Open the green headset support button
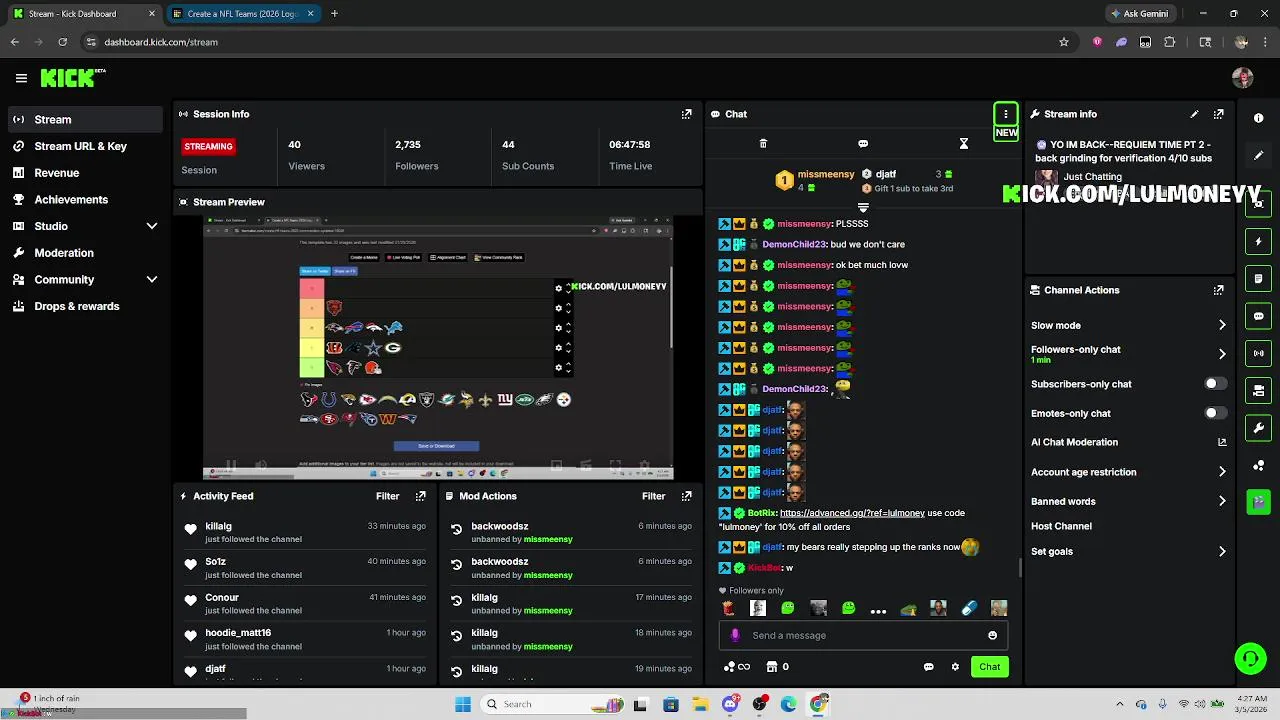 [1250, 658]
